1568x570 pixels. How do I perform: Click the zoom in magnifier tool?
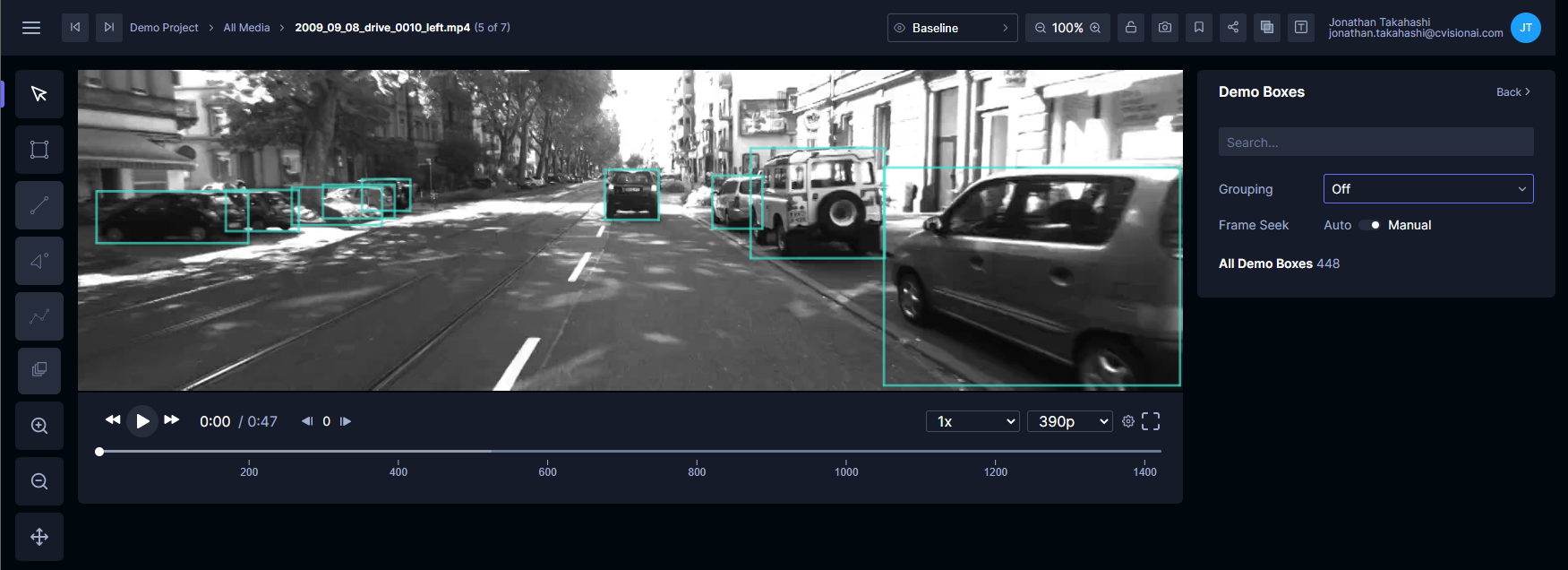point(39,426)
